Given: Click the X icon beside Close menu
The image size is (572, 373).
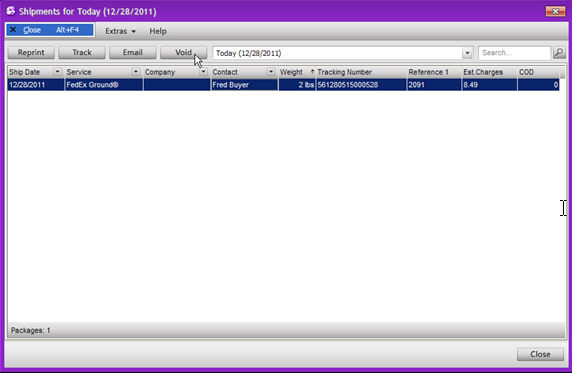Looking at the screenshot, I should point(13,30).
